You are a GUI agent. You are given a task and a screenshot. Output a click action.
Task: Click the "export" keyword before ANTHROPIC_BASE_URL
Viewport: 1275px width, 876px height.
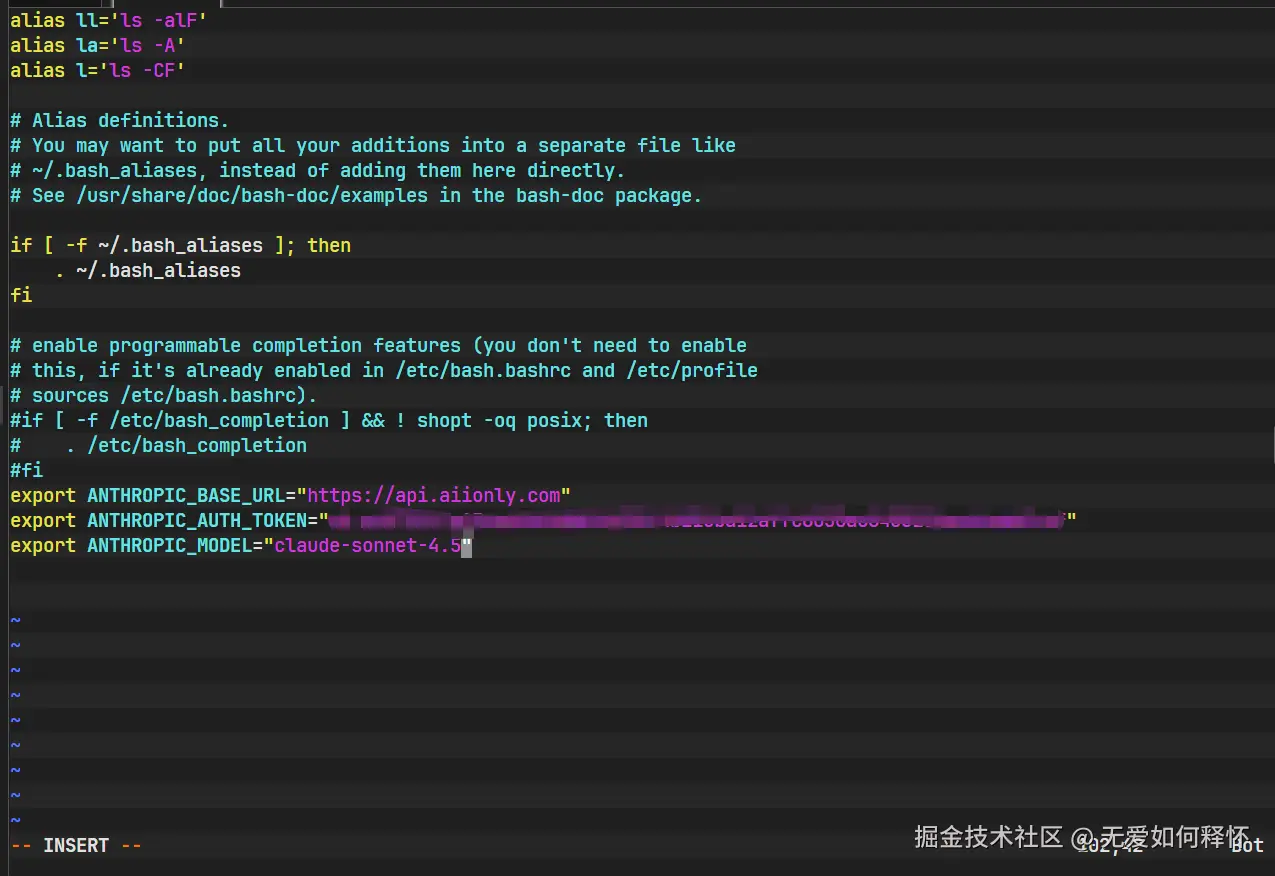(43, 495)
